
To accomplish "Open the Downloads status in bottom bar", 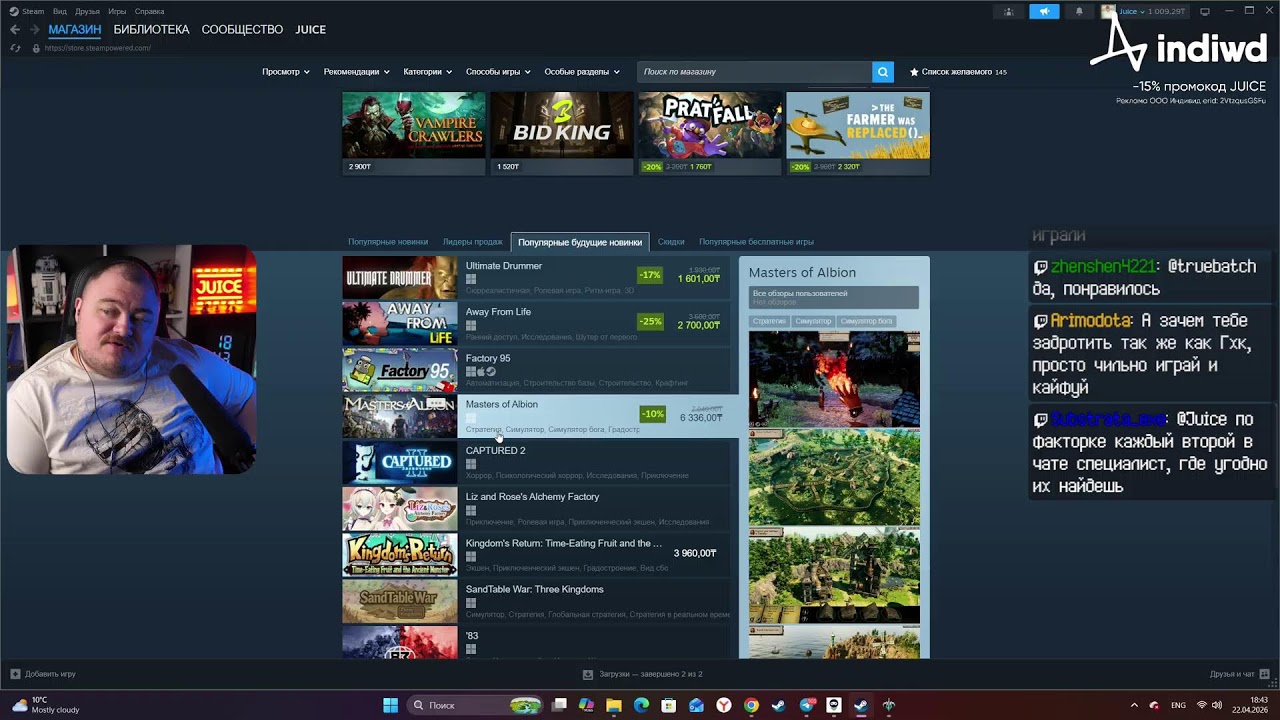I will point(643,674).
